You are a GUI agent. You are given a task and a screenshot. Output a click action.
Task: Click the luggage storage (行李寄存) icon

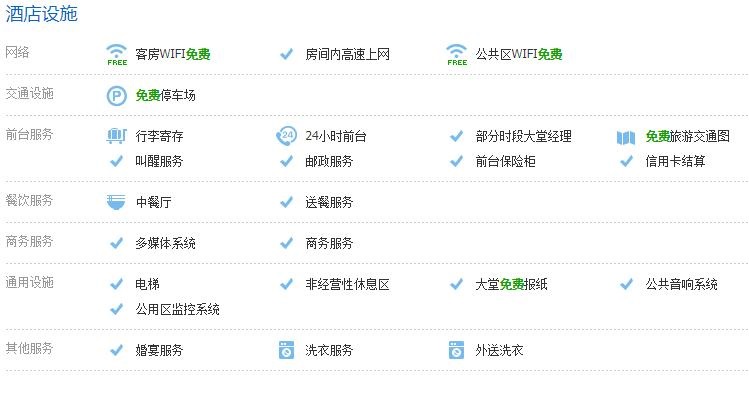coord(117,135)
